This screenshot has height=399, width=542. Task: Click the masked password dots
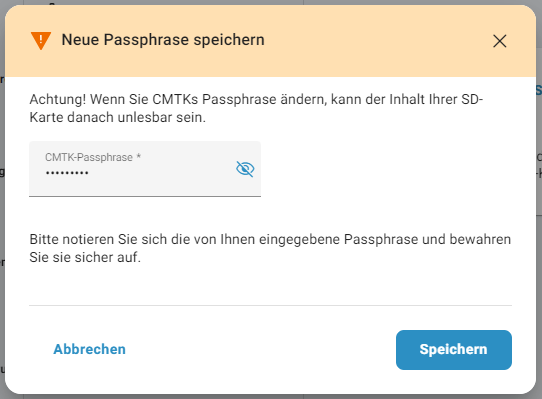coord(67,173)
